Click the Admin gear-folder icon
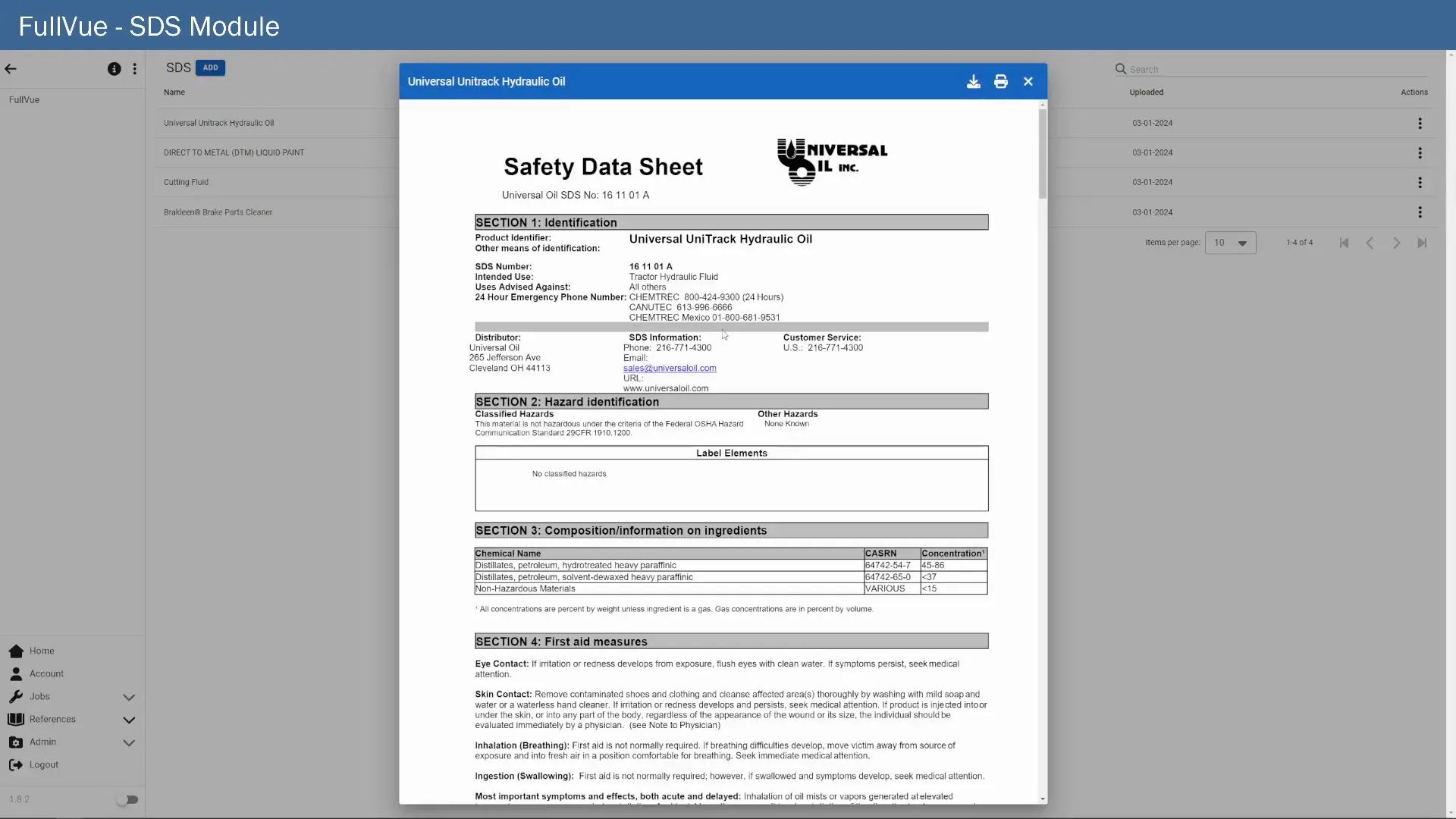Screen dimensions: 1456x819 (x=16, y=742)
